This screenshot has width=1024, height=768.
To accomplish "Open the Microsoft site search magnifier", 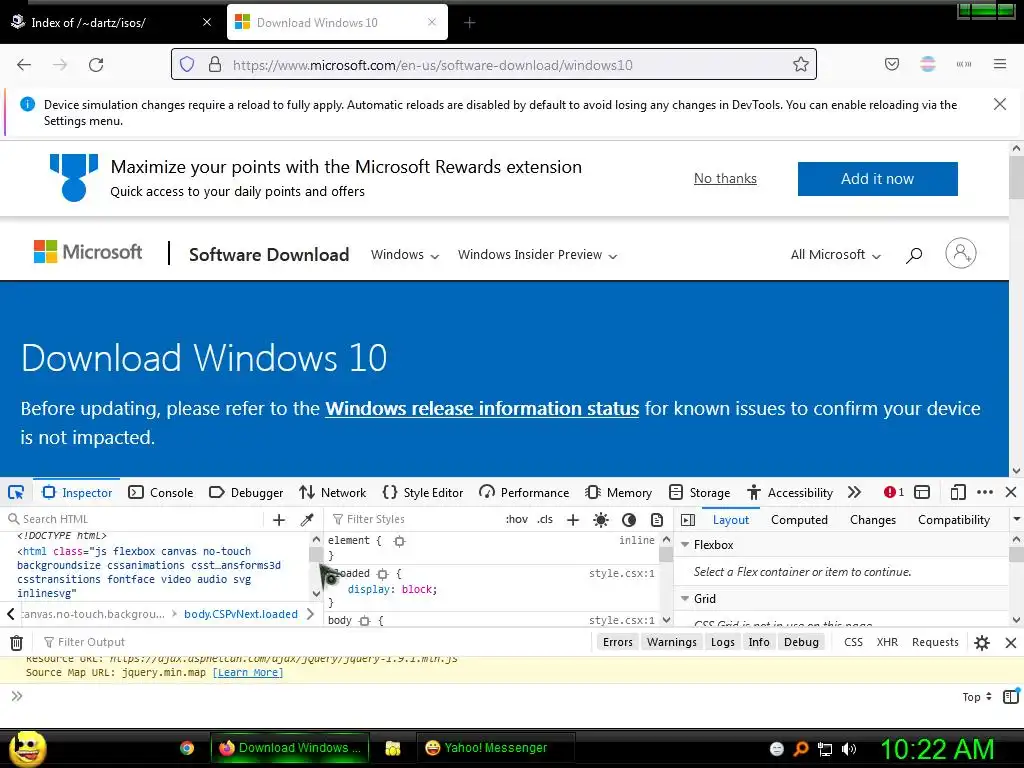I will pos(914,255).
